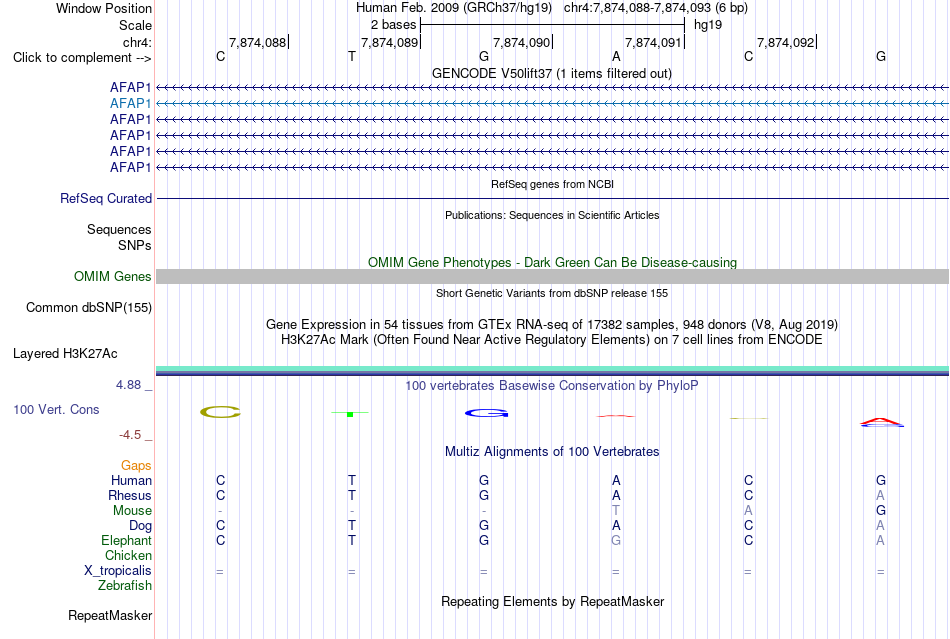This screenshot has width=950, height=639.
Task: Click the '2 bases' scale bar label
Action: (393, 25)
